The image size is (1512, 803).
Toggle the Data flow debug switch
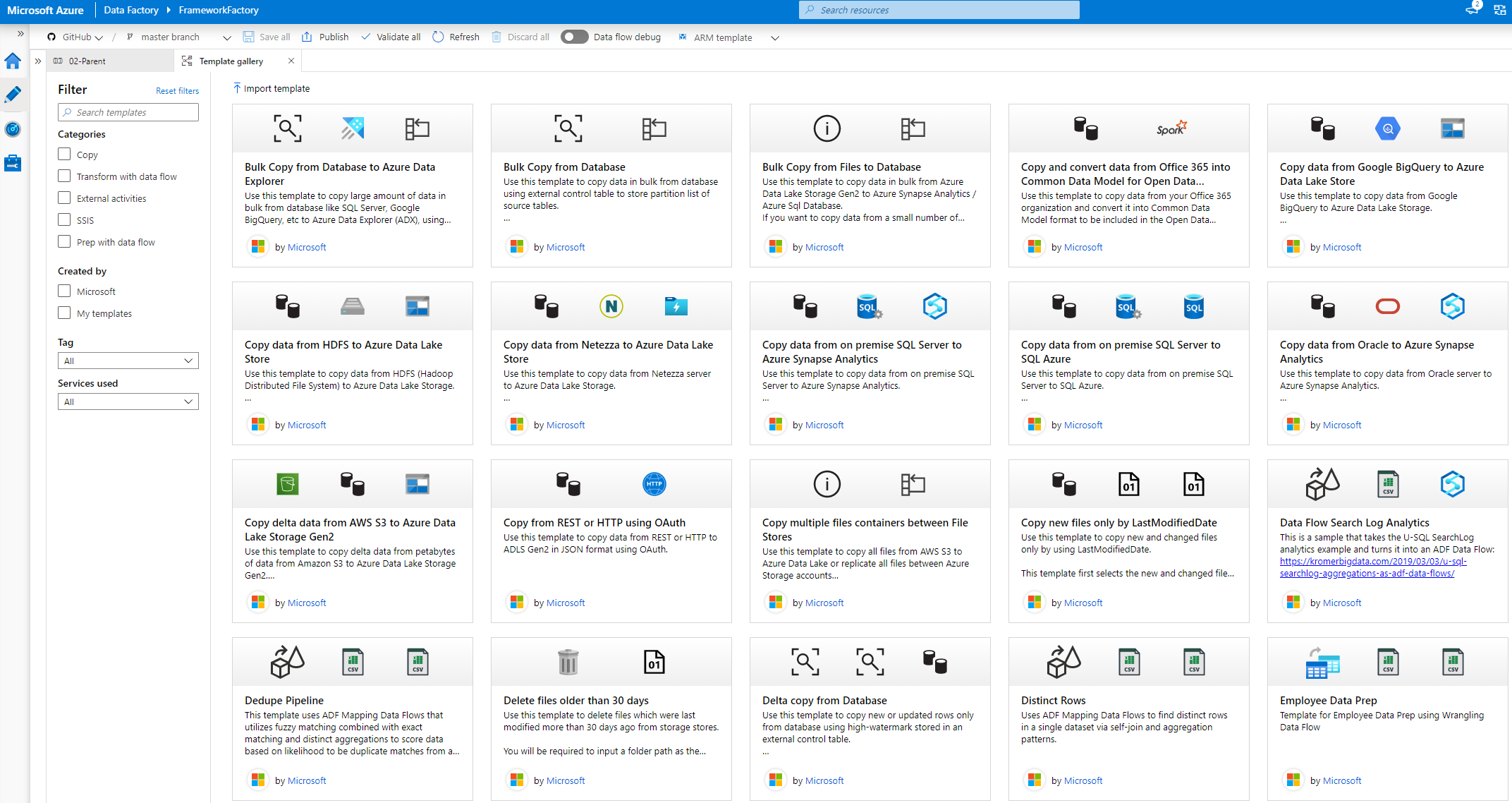pyautogui.click(x=574, y=37)
